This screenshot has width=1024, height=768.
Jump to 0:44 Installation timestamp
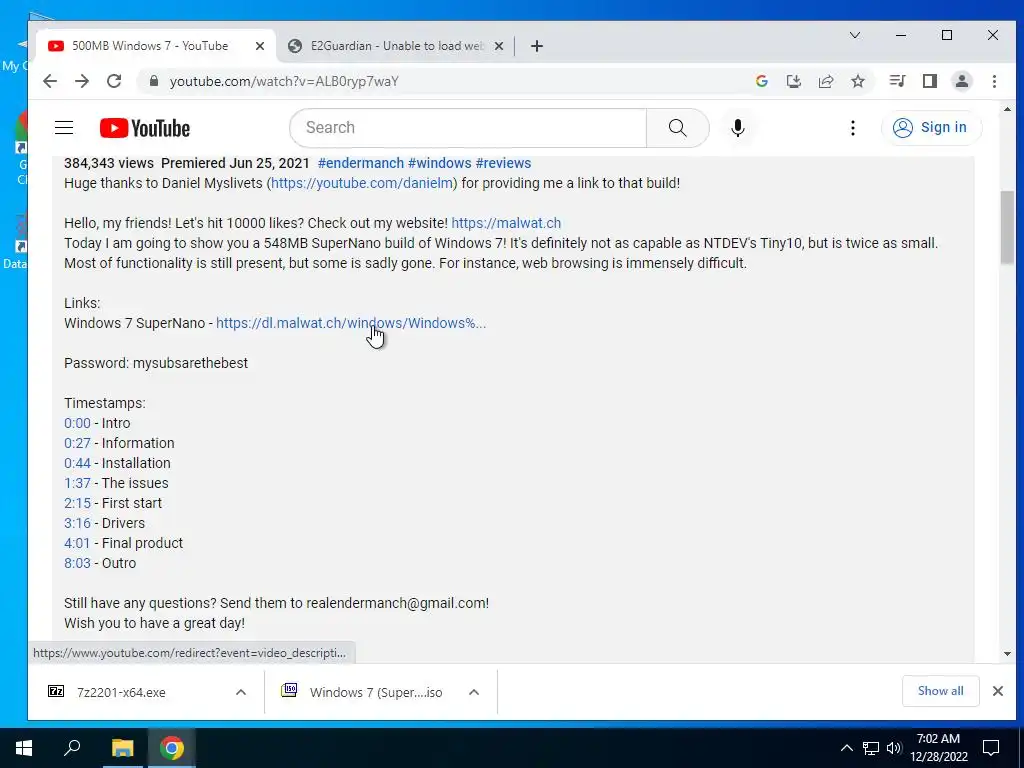[x=77, y=463]
